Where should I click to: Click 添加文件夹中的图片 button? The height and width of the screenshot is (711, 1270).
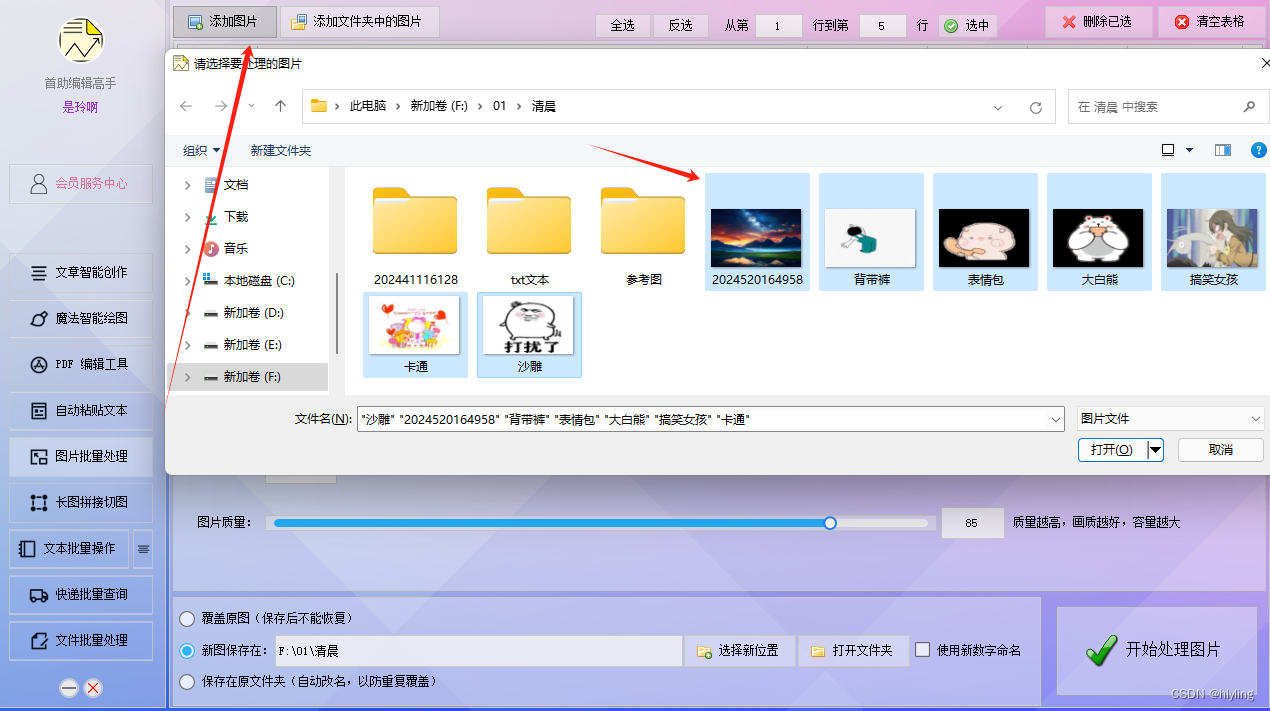point(359,21)
